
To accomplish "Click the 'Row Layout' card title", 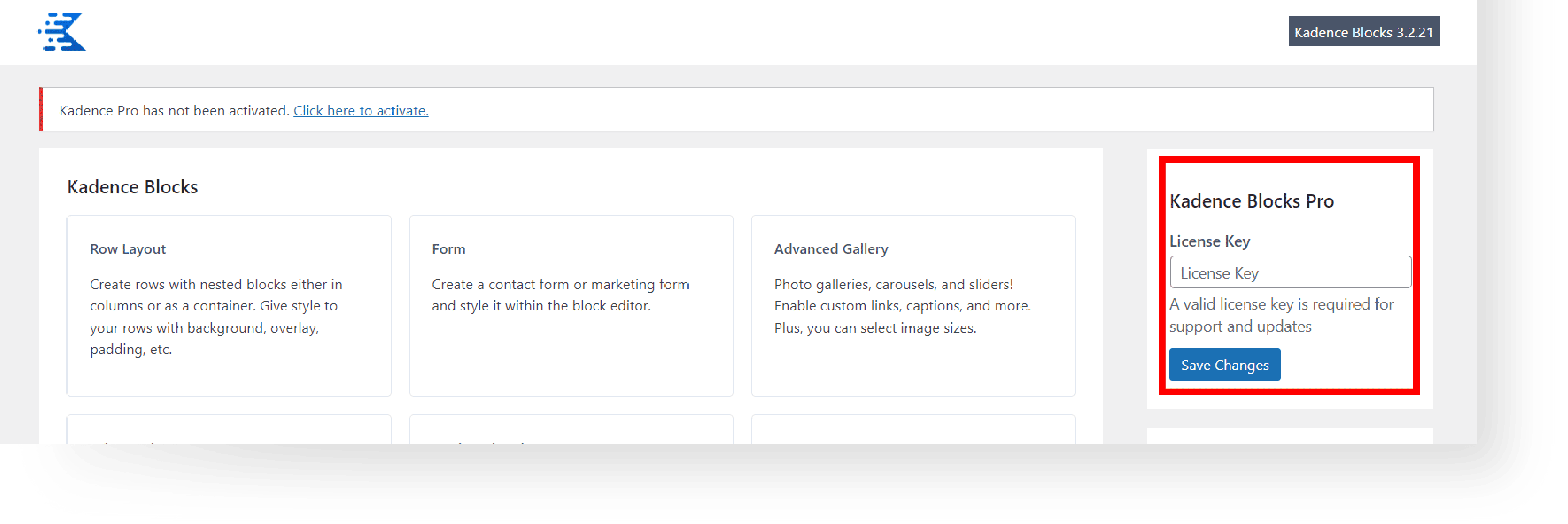I will coord(128,248).
